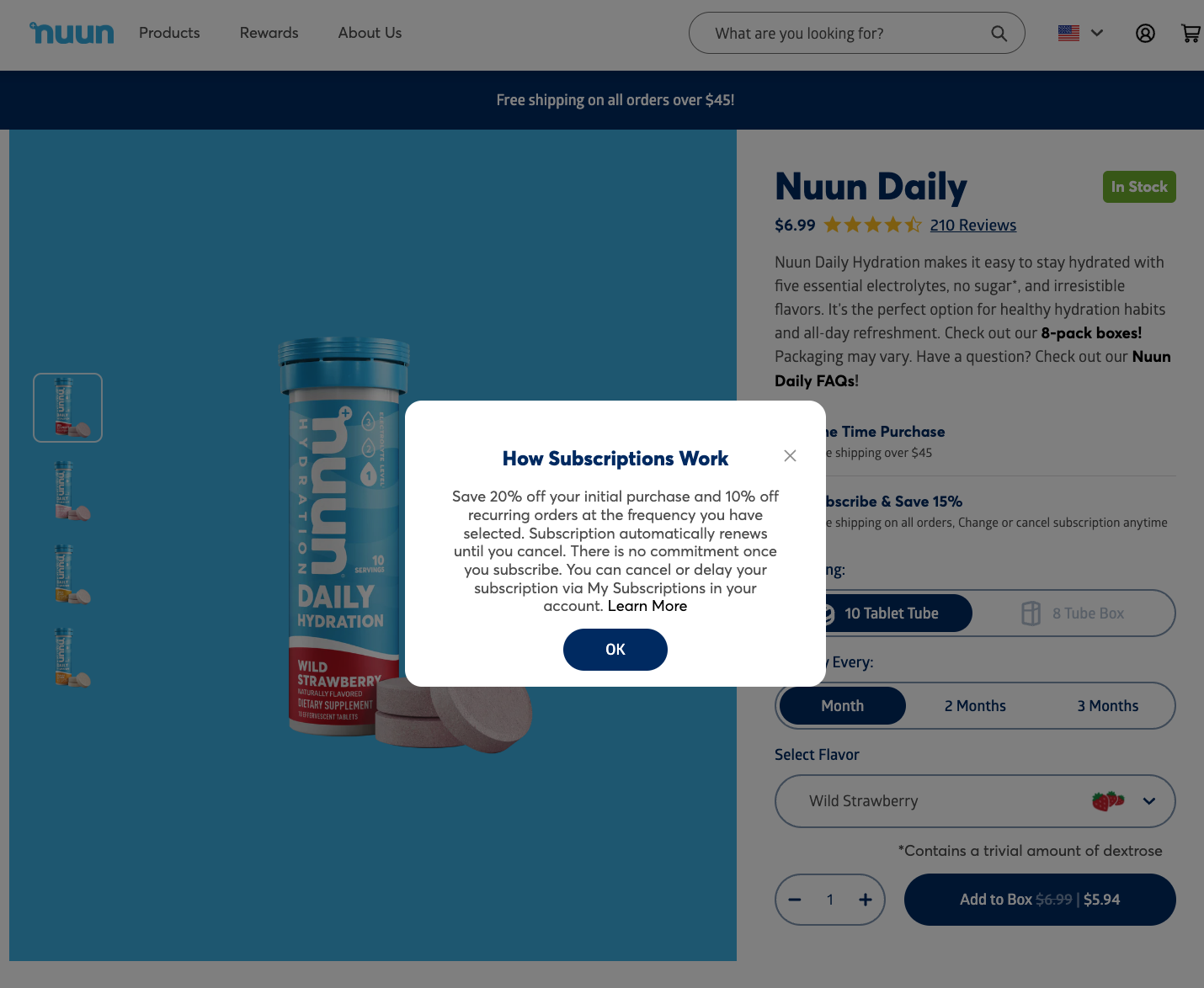Select the second product thumbnail
This screenshot has height=988, width=1204.
68,491
